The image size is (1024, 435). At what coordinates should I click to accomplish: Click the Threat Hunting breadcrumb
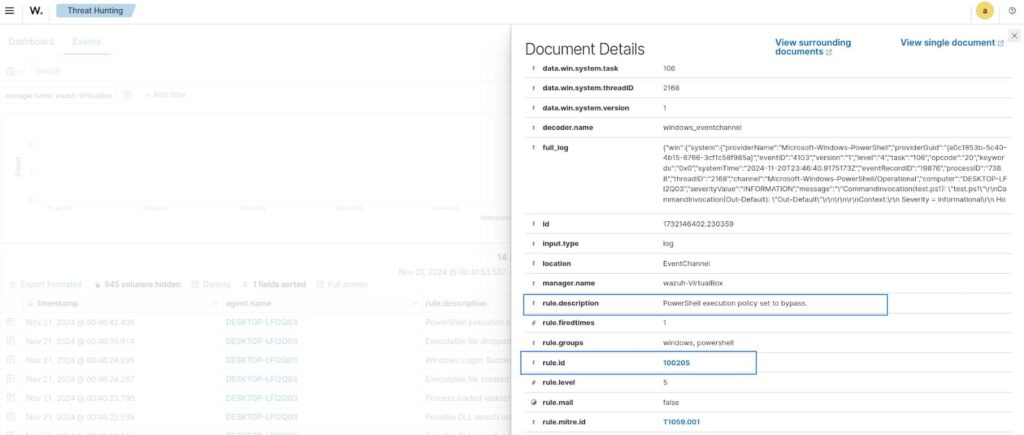94,11
